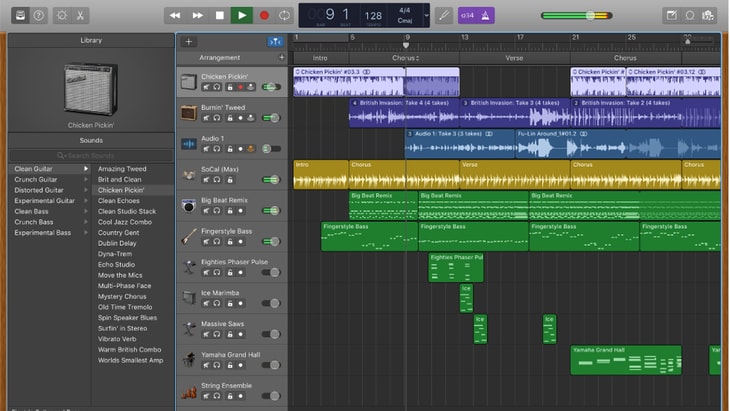Viewport: 730px width, 411px height.
Task: Choose the Dublin Delay sound
Action: [x=117, y=243]
